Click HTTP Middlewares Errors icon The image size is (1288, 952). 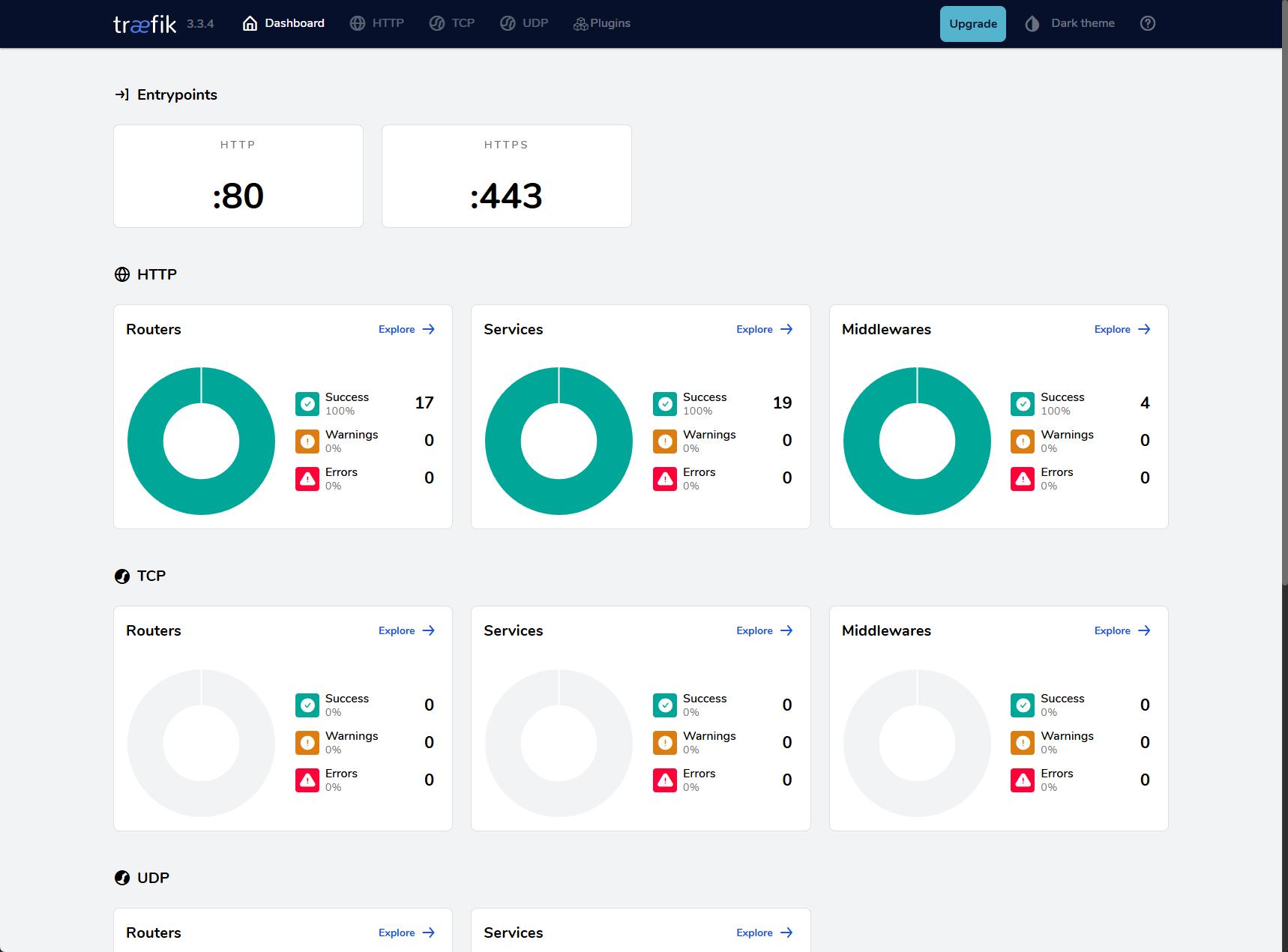(x=1023, y=479)
